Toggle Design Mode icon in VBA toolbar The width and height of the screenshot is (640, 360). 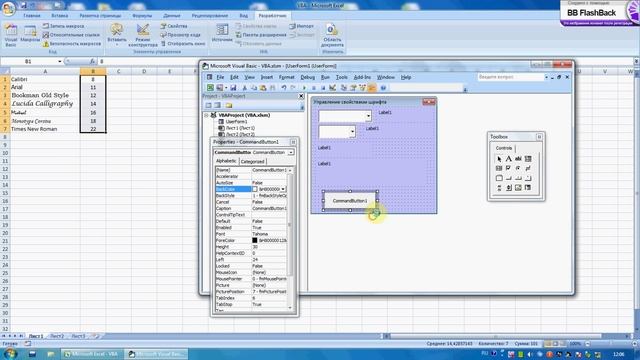(x=333, y=88)
